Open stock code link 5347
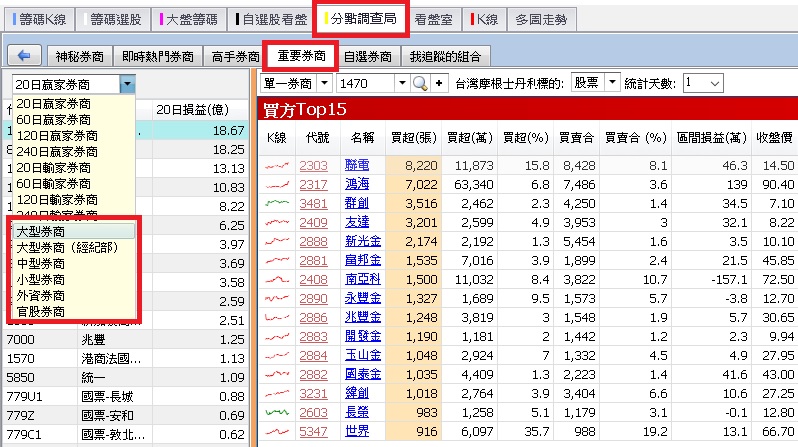 coord(313,432)
